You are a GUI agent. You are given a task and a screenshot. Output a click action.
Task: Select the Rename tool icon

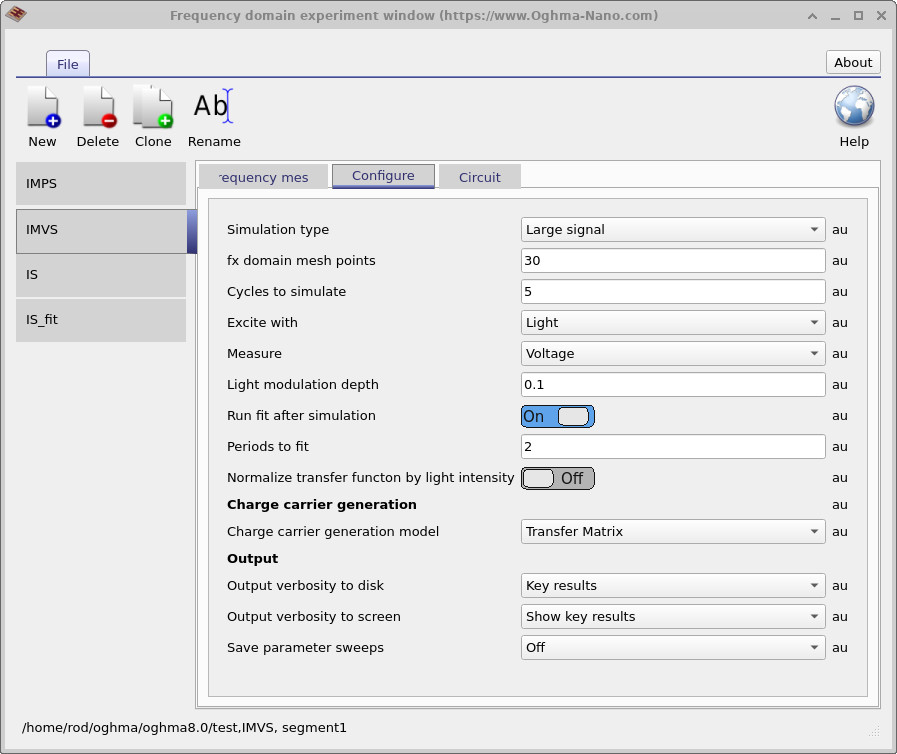pos(212,106)
